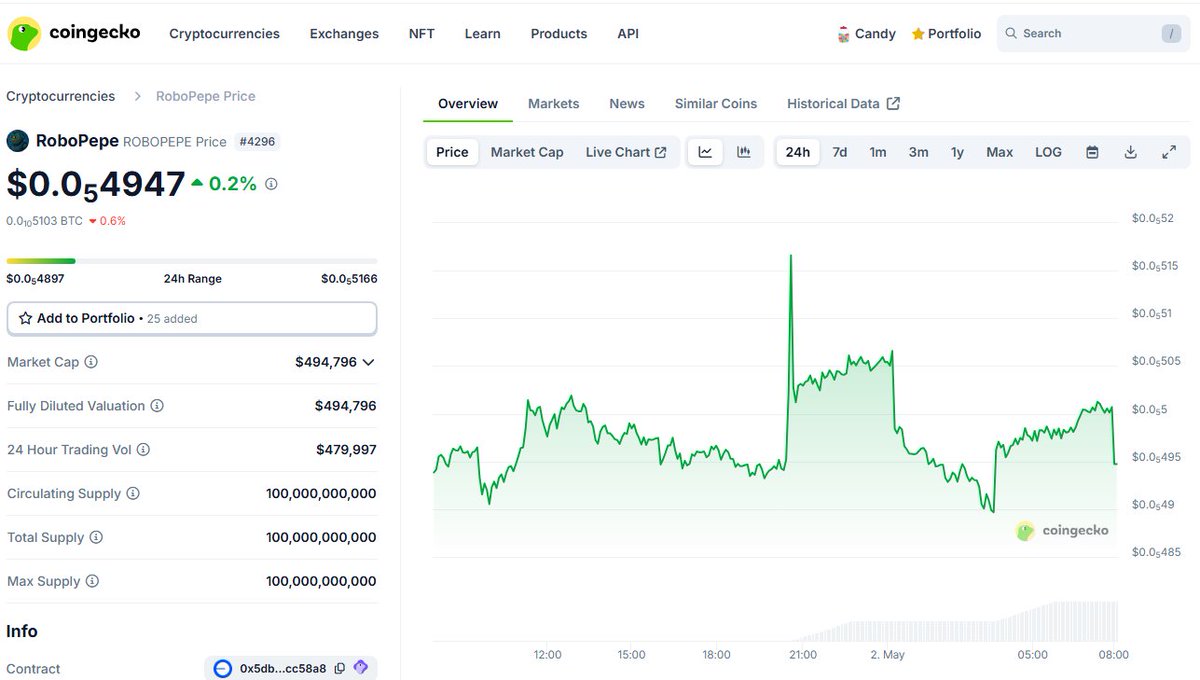Select the 24h time range
1200x680 pixels.
pyautogui.click(x=798, y=152)
